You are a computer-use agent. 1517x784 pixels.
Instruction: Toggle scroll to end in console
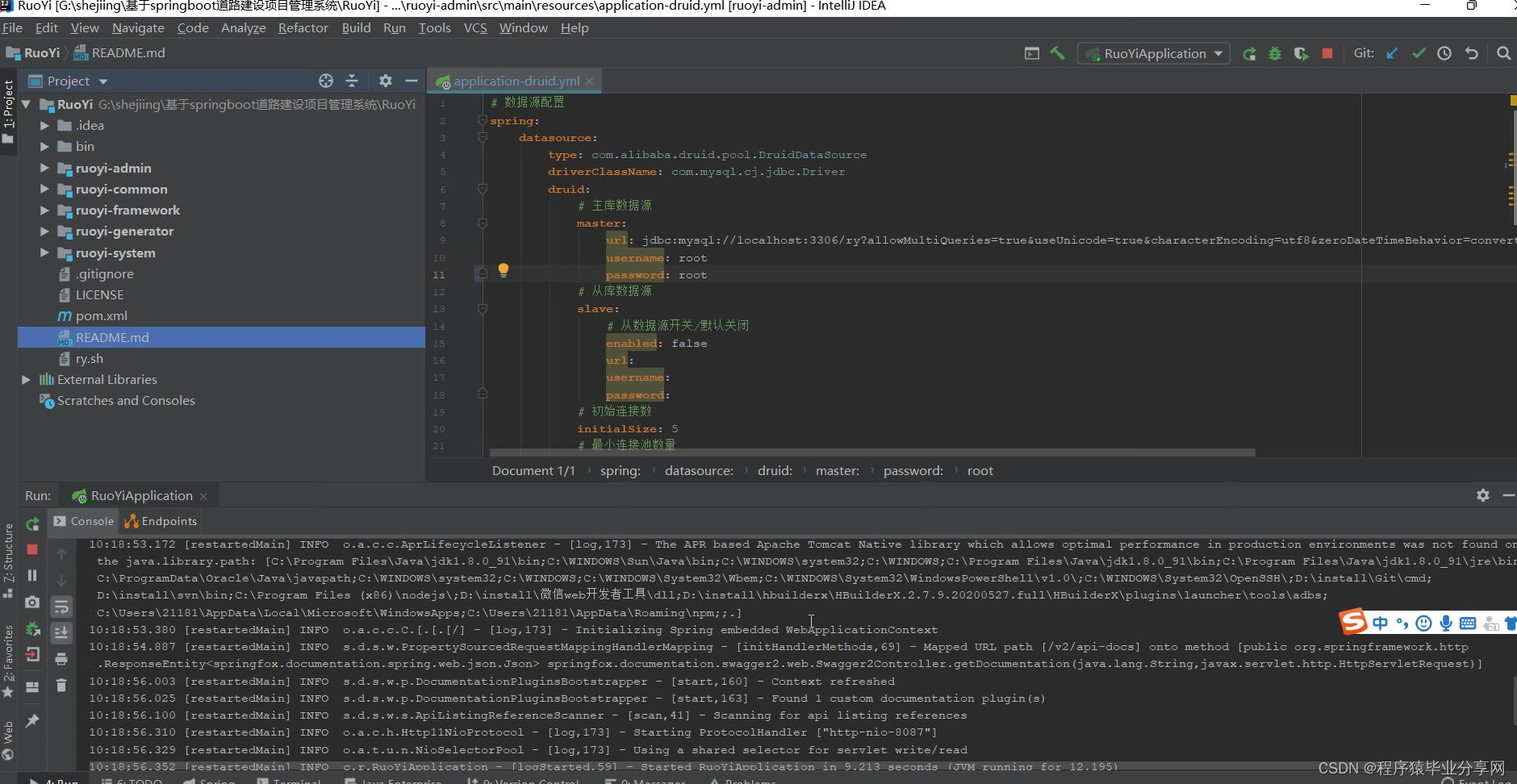[x=61, y=633]
